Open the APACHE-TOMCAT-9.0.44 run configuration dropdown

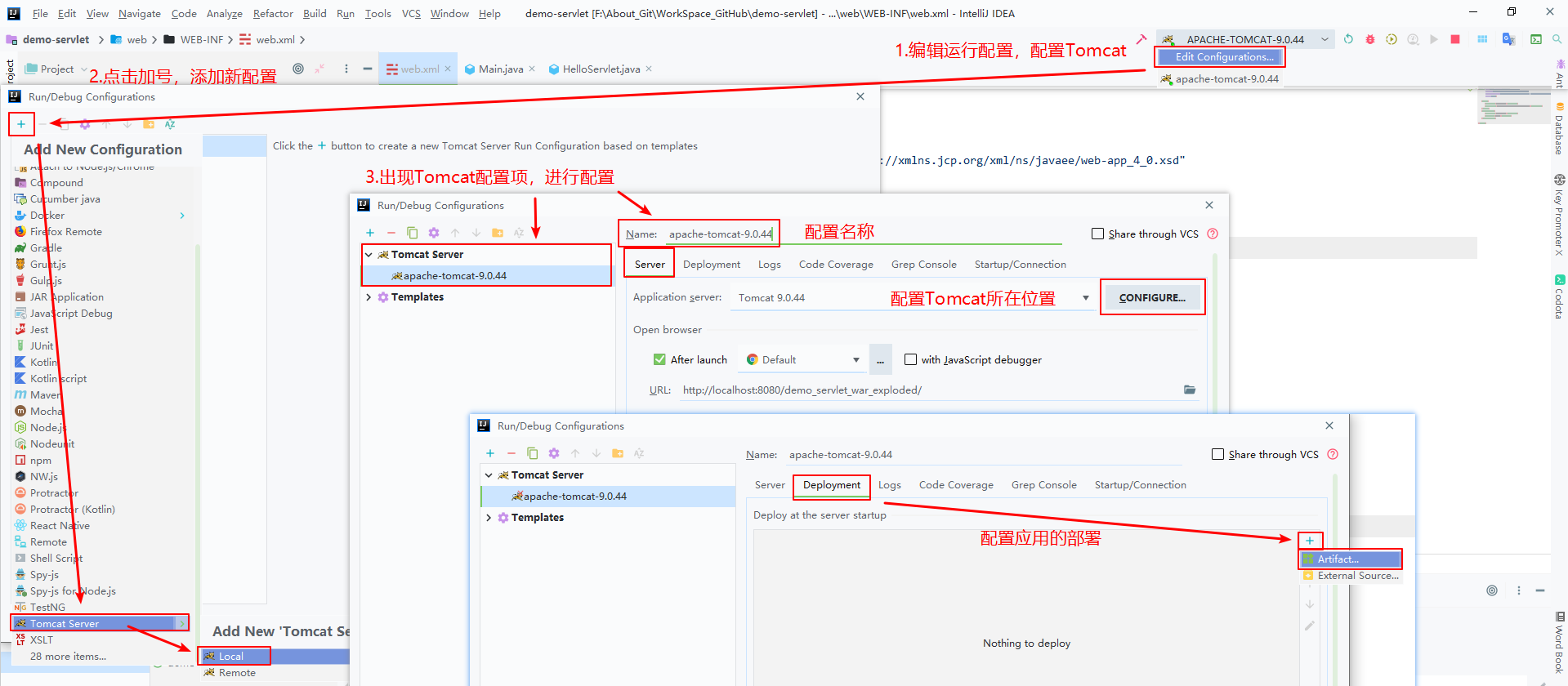(x=1245, y=39)
